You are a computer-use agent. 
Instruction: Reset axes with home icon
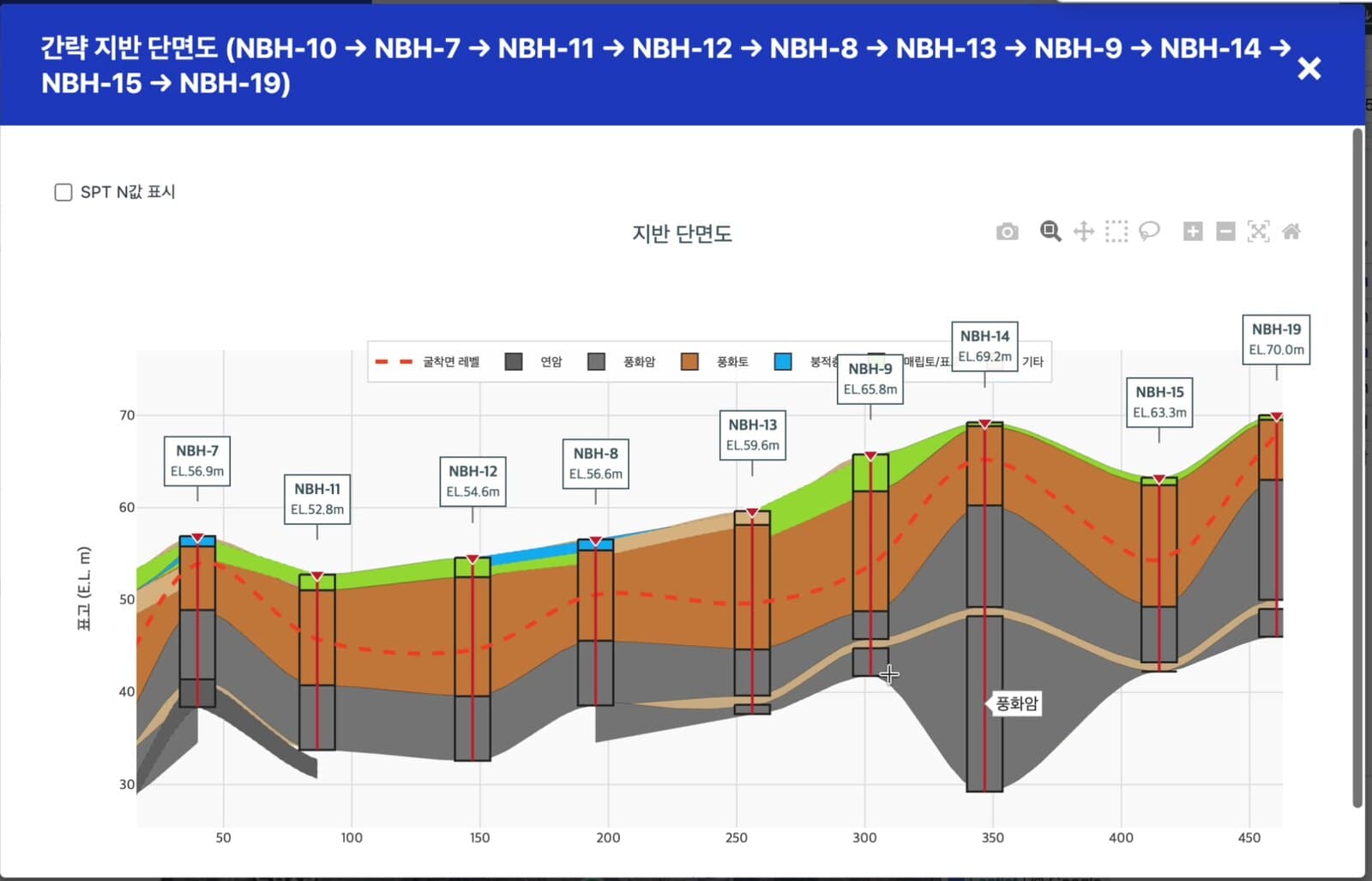pyautogui.click(x=1291, y=232)
